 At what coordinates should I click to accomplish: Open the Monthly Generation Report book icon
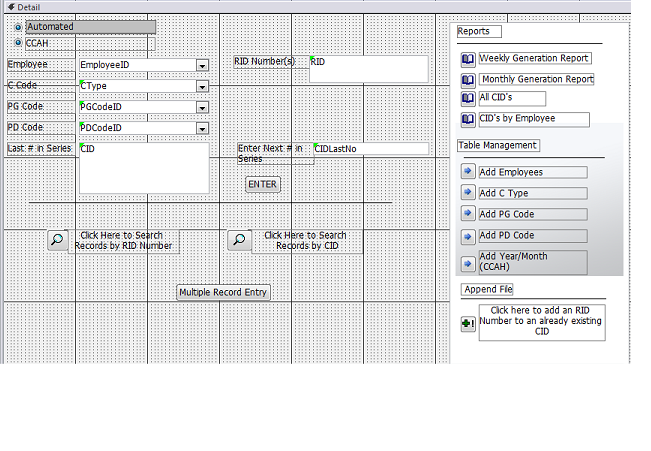(x=468, y=80)
